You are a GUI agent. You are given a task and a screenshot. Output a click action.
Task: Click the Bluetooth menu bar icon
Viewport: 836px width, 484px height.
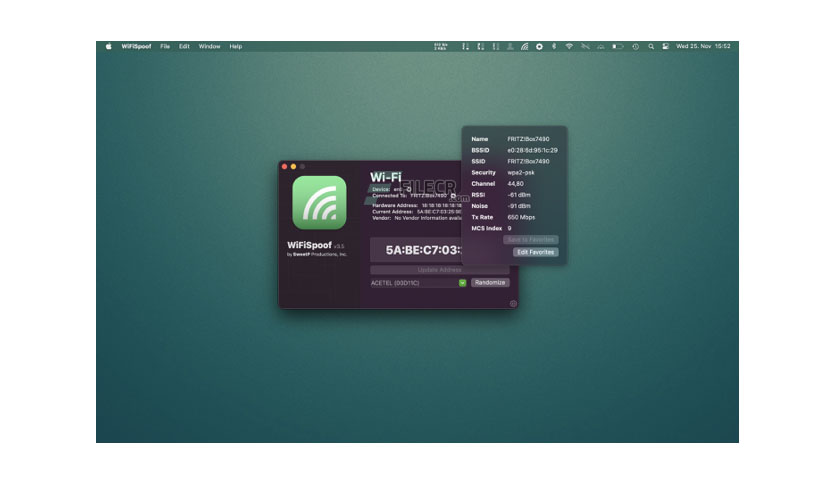(x=554, y=46)
